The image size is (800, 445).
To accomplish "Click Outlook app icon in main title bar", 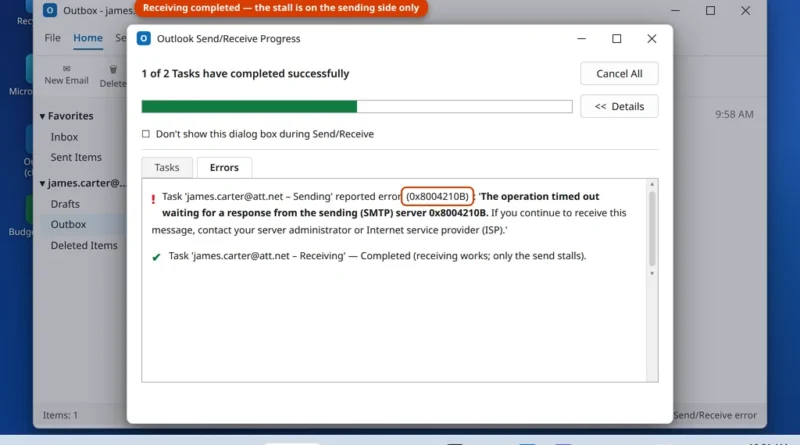I will tap(50, 10).
